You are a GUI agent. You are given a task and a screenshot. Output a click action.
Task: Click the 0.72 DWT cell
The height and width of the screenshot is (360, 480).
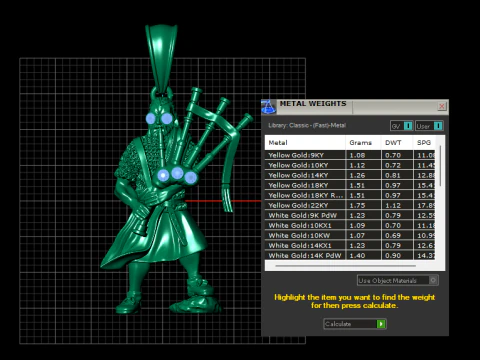point(397,165)
